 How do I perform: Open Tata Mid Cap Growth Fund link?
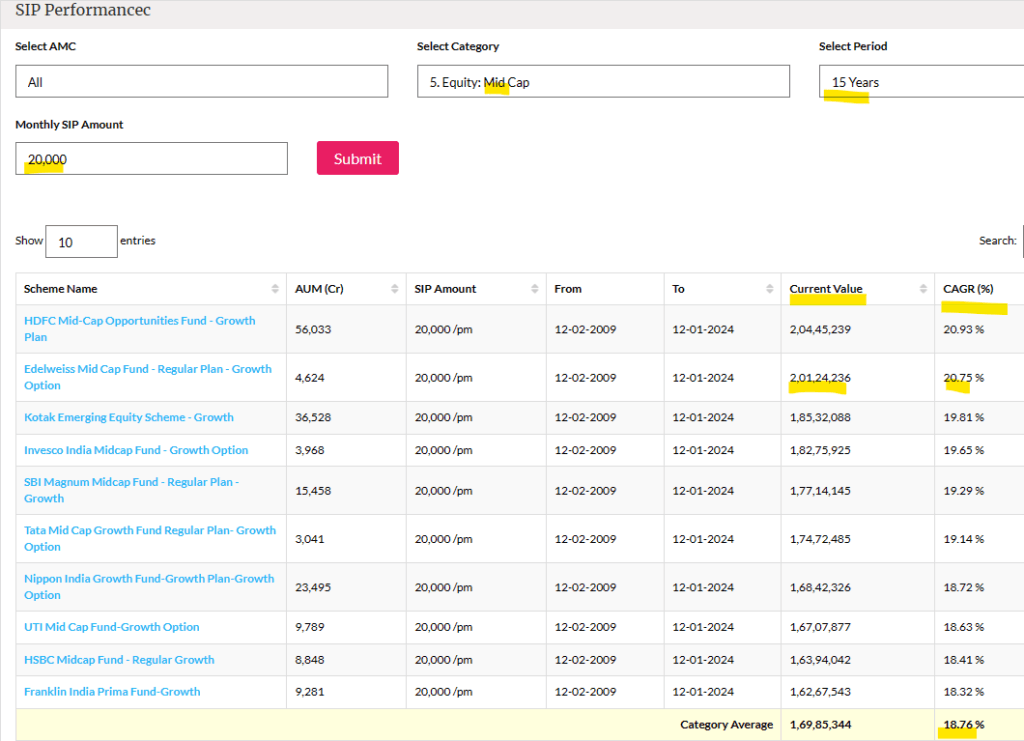point(150,539)
